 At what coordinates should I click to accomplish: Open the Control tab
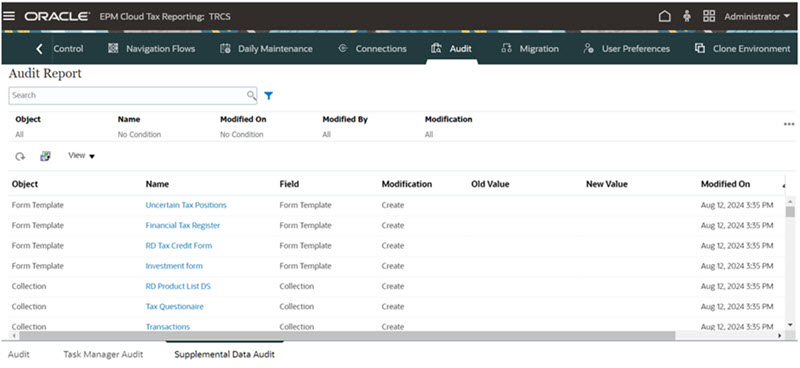tap(68, 49)
